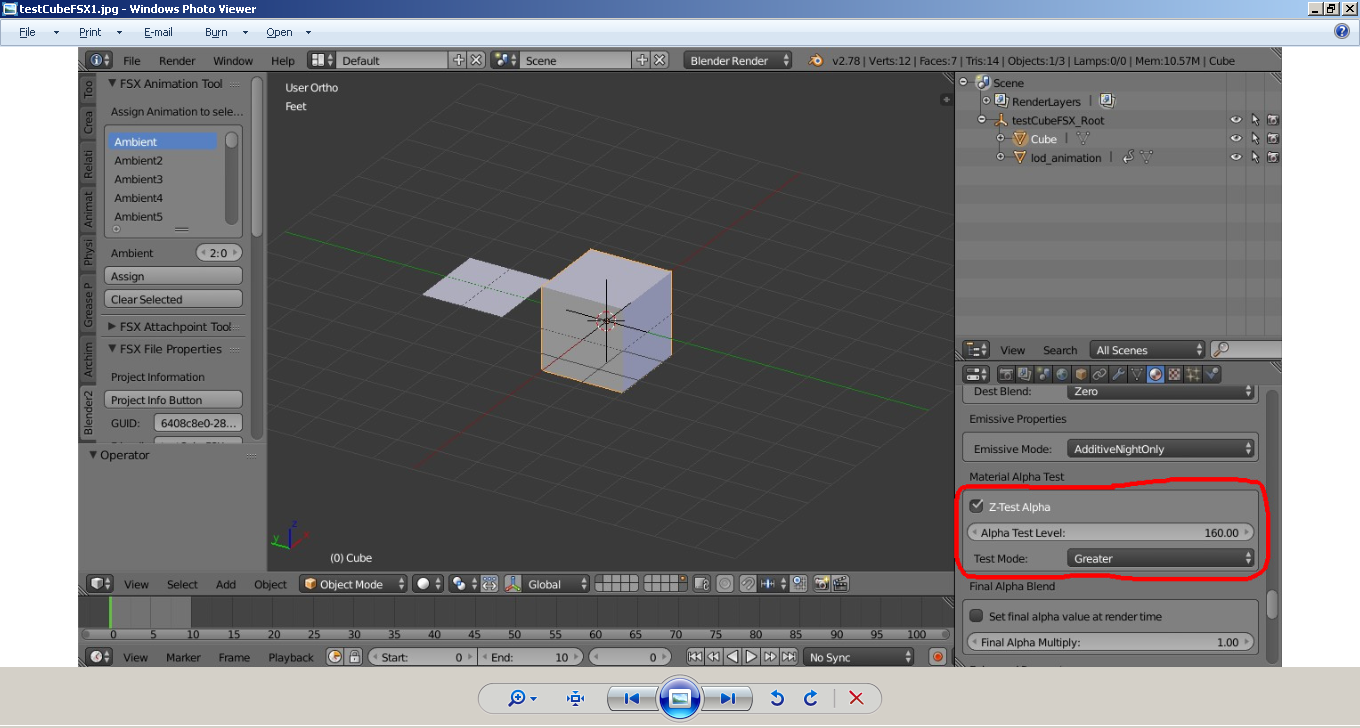Open the Dest Blend Zero dropdown
1360x728 pixels.
1161,391
